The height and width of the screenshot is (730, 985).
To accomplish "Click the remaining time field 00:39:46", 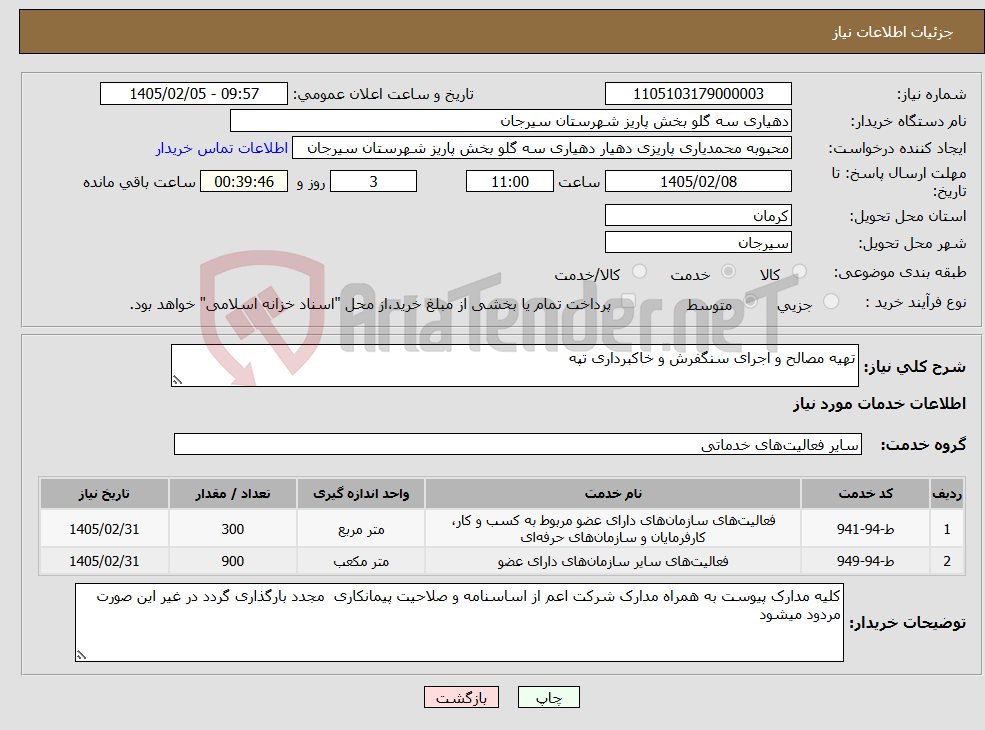I will pyautogui.click(x=244, y=182).
